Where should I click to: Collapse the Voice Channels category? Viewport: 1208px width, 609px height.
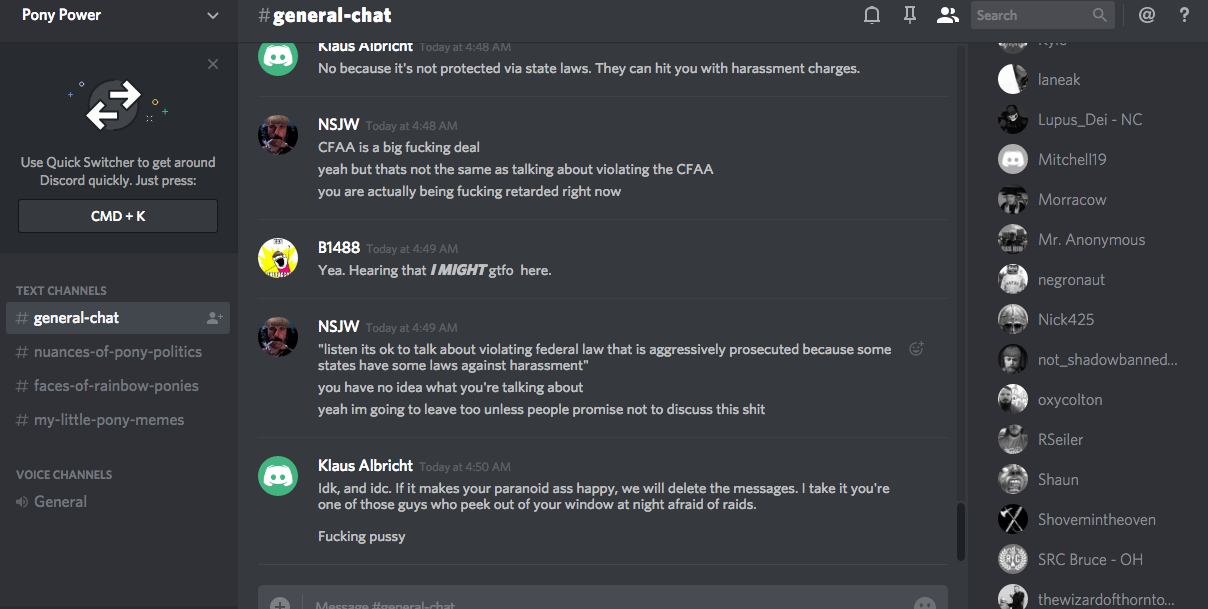click(64, 475)
